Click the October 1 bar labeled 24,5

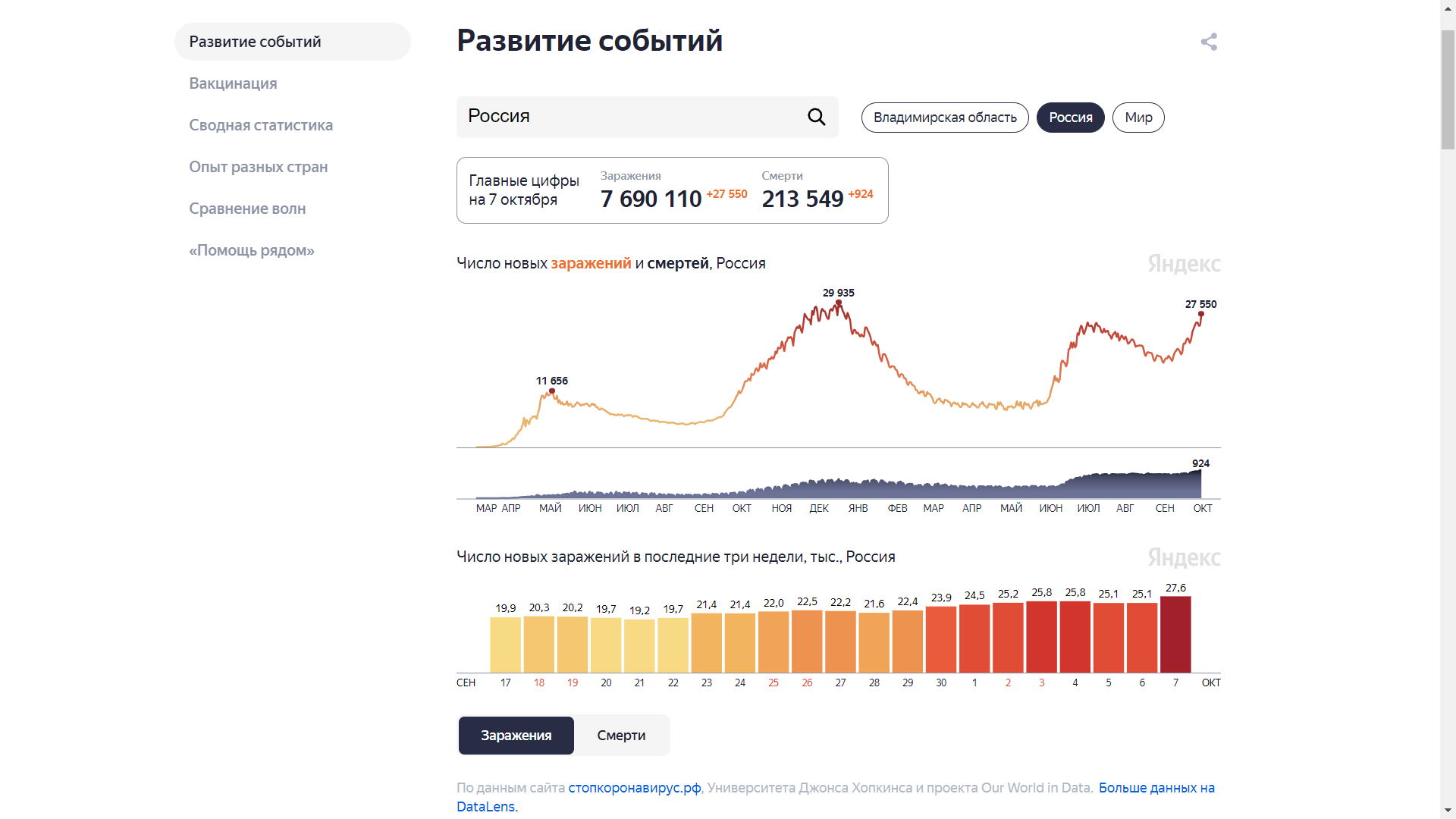(974, 639)
